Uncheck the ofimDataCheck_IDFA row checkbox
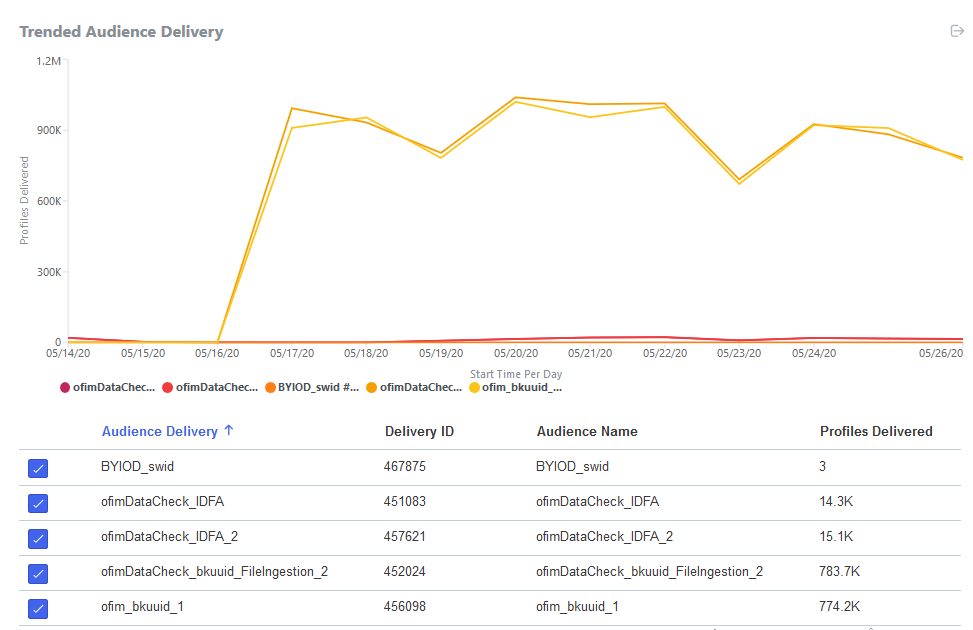Screen dimensions: 973x630 point(38,503)
